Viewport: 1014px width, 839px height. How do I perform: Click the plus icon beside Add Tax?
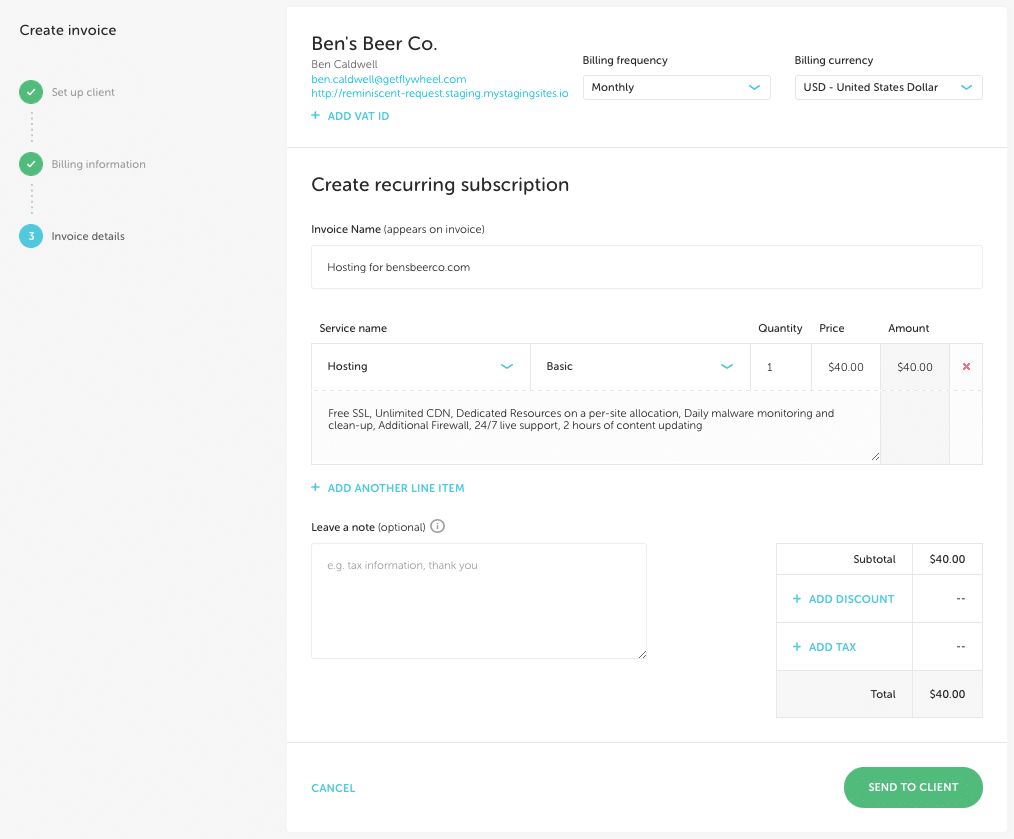(797, 647)
